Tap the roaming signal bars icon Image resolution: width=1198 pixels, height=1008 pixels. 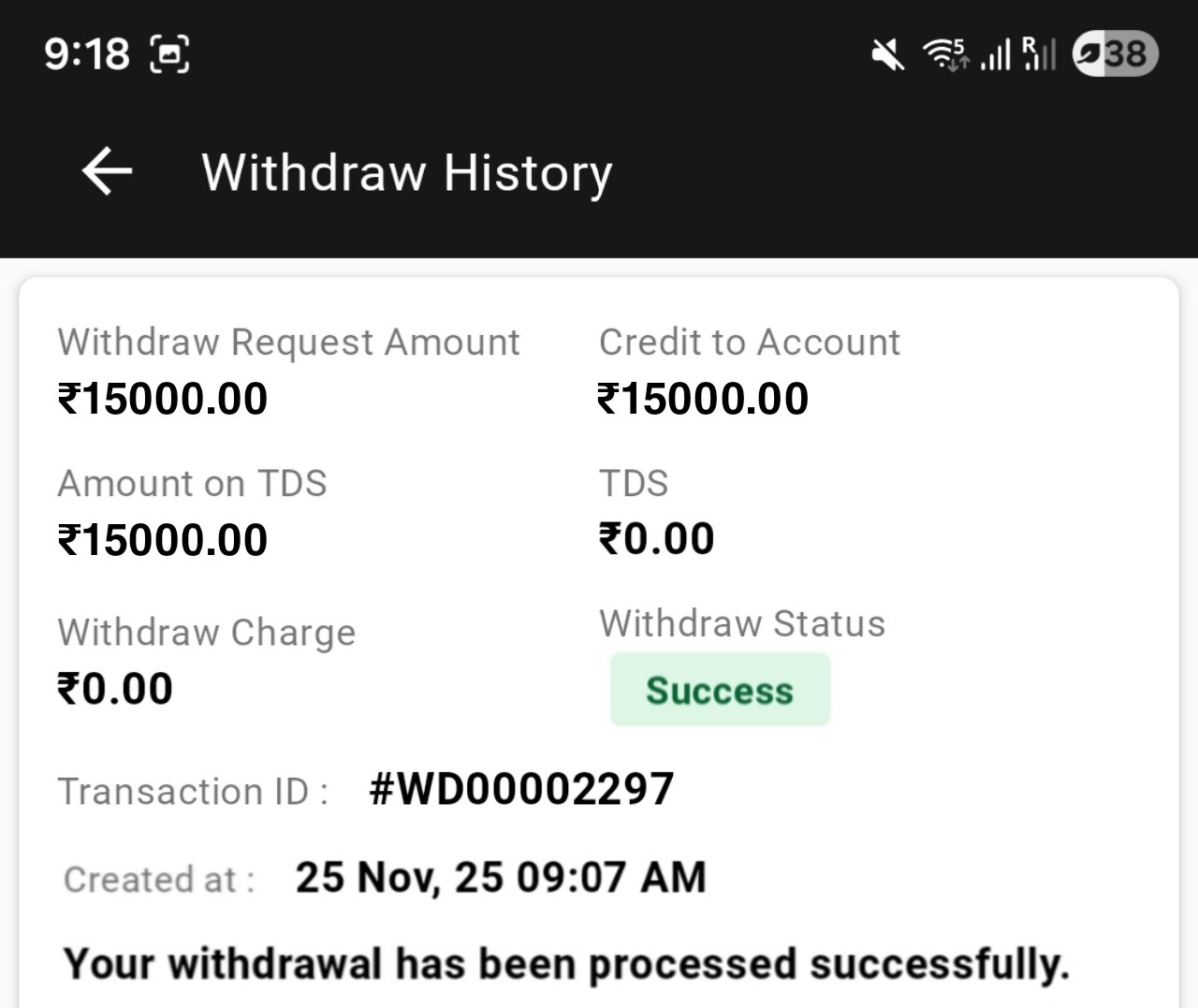pos(1039,54)
